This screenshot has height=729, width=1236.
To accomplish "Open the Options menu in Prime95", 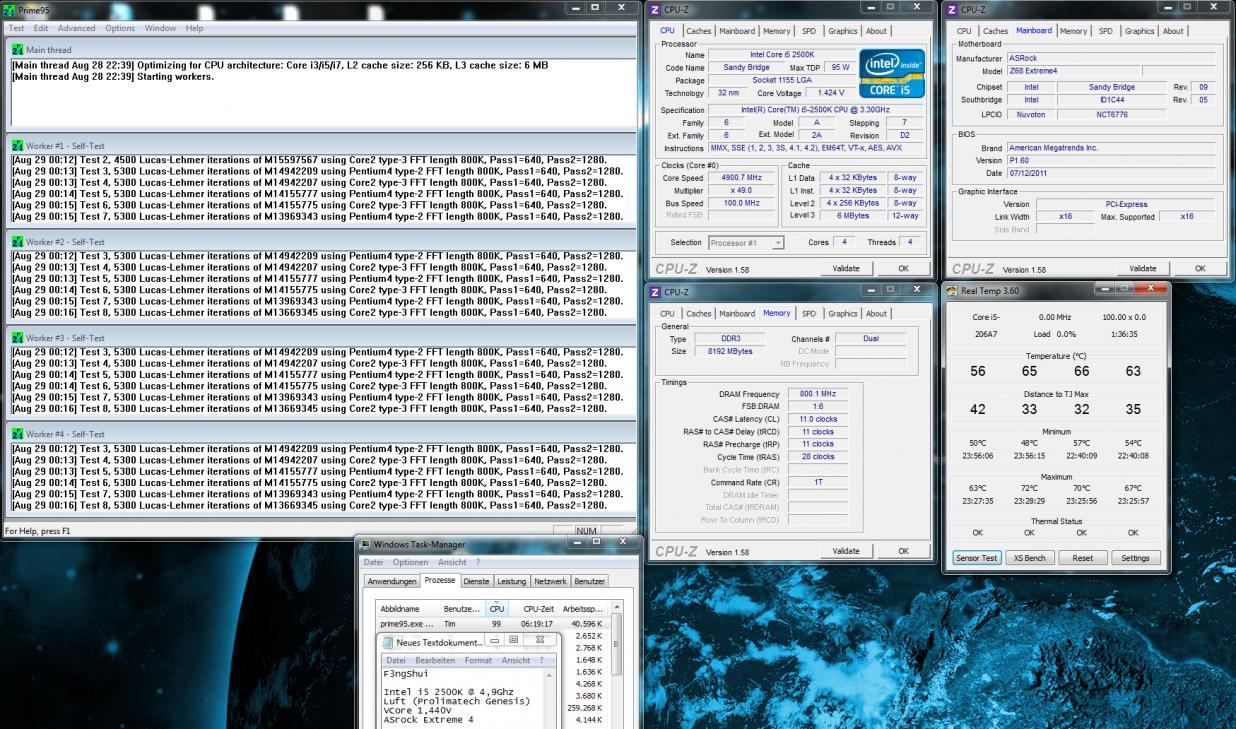I will pyautogui.click(x=121, y=28).
